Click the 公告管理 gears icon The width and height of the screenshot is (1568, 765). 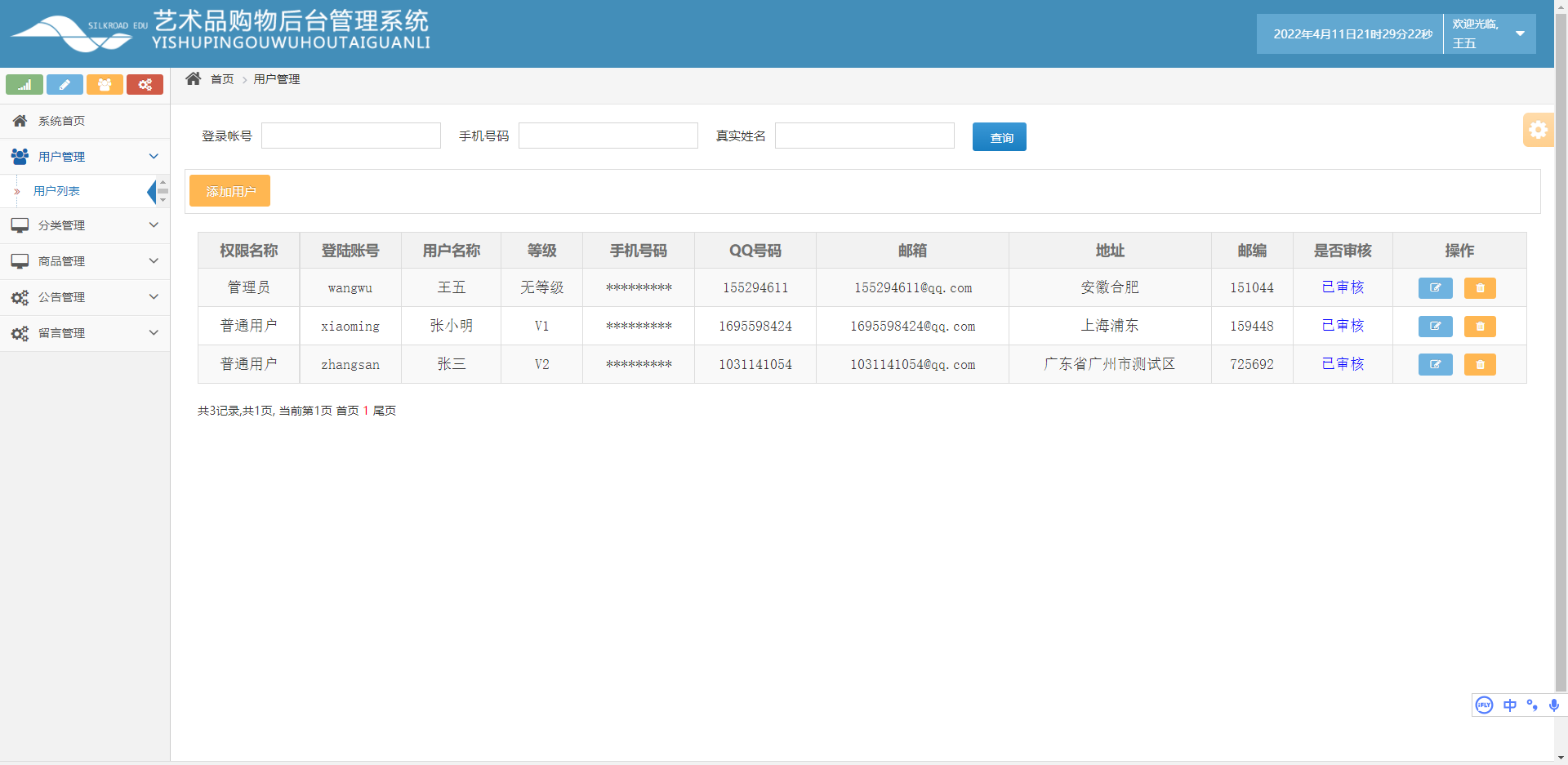pos(20,297)
